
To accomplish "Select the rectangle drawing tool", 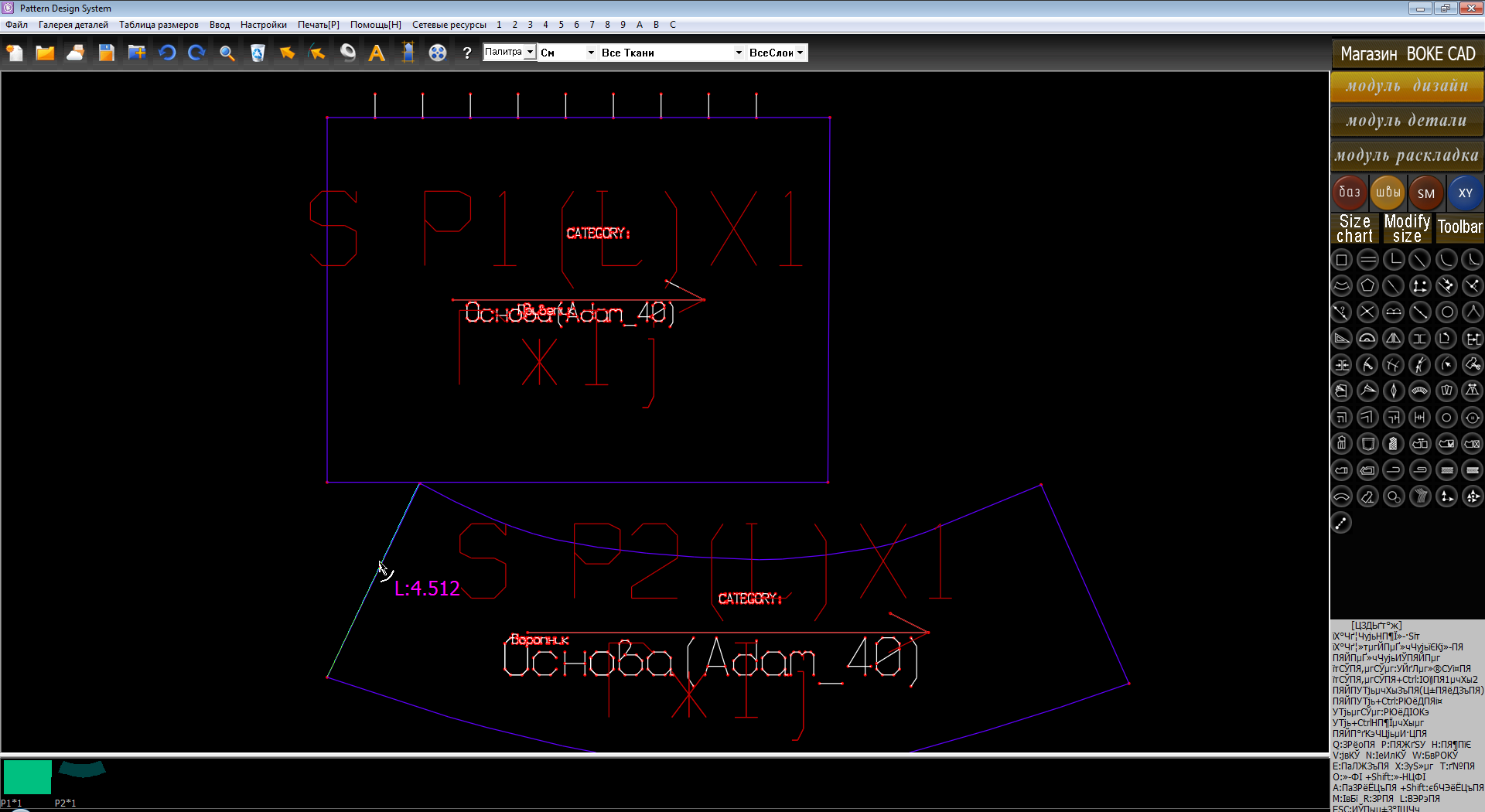I will click(1342, 260).
